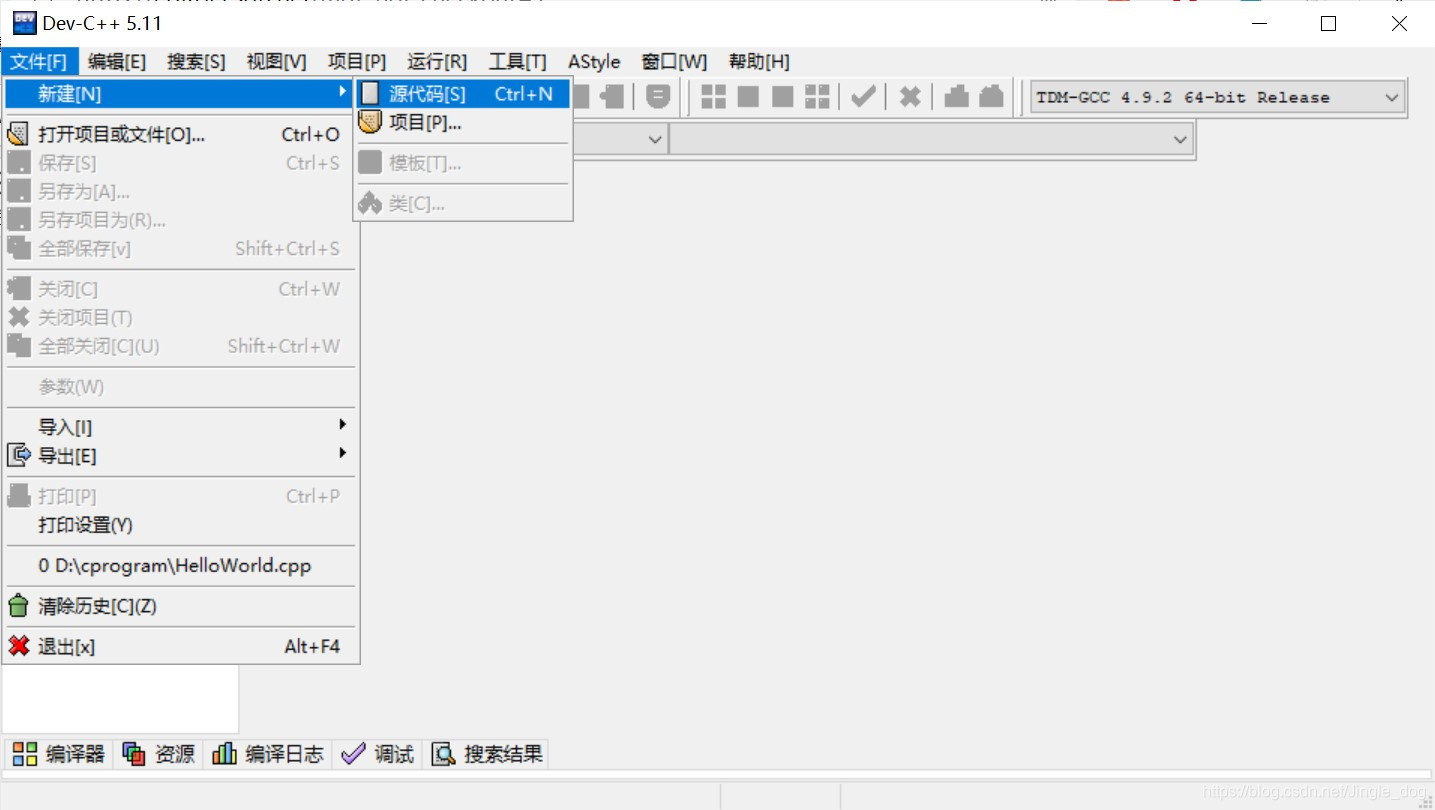Viewport: 1435px width, 810px height.
Task: Expand the 新建[N] submenu entry
Action: (x=181, y=94)
